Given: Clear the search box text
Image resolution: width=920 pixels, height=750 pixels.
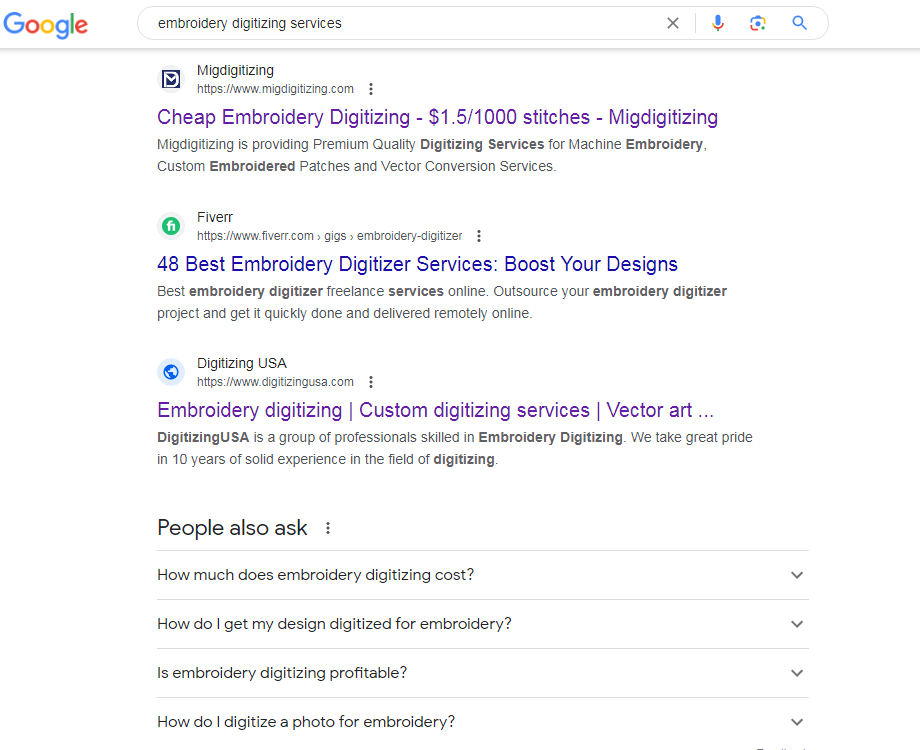Looking at the screenshot, I should (673, 23).
